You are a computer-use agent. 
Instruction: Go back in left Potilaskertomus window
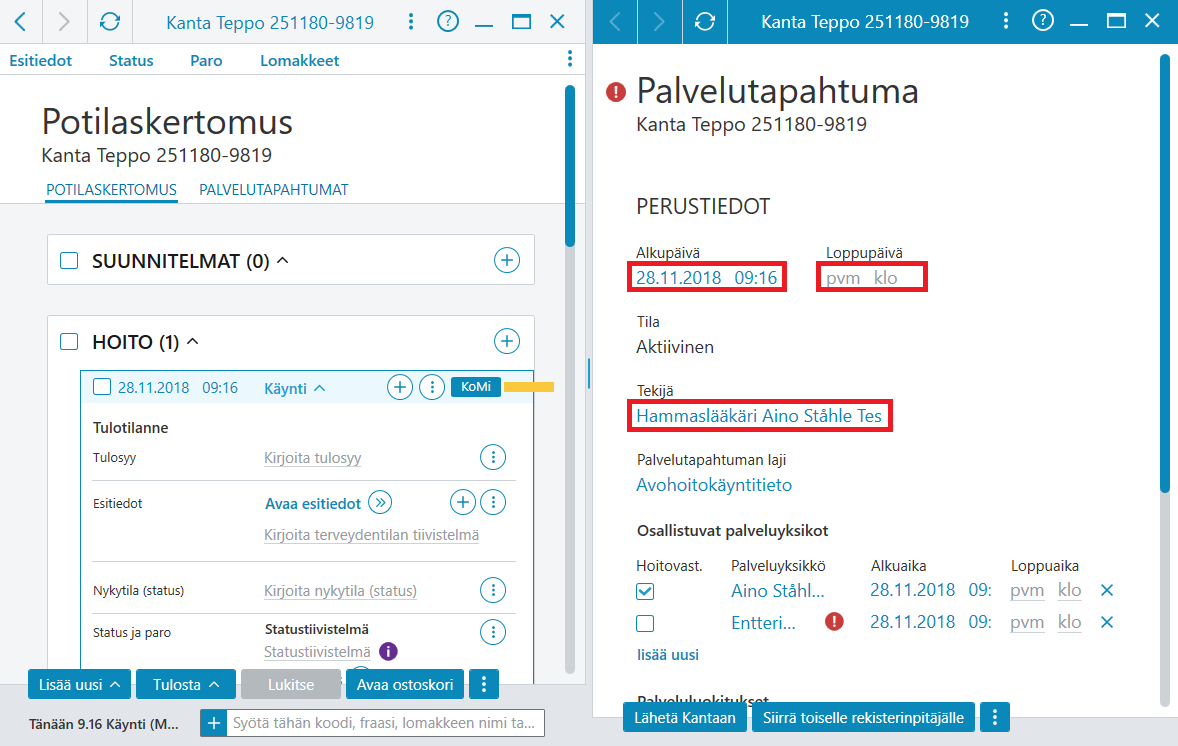(20, 22)
